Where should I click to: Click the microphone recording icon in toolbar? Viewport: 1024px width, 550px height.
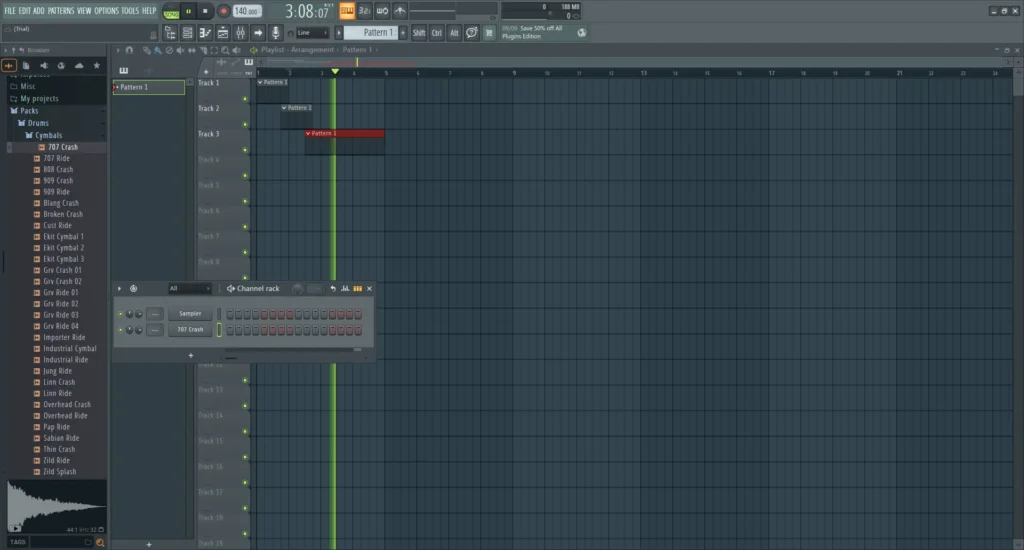[276, 33]
